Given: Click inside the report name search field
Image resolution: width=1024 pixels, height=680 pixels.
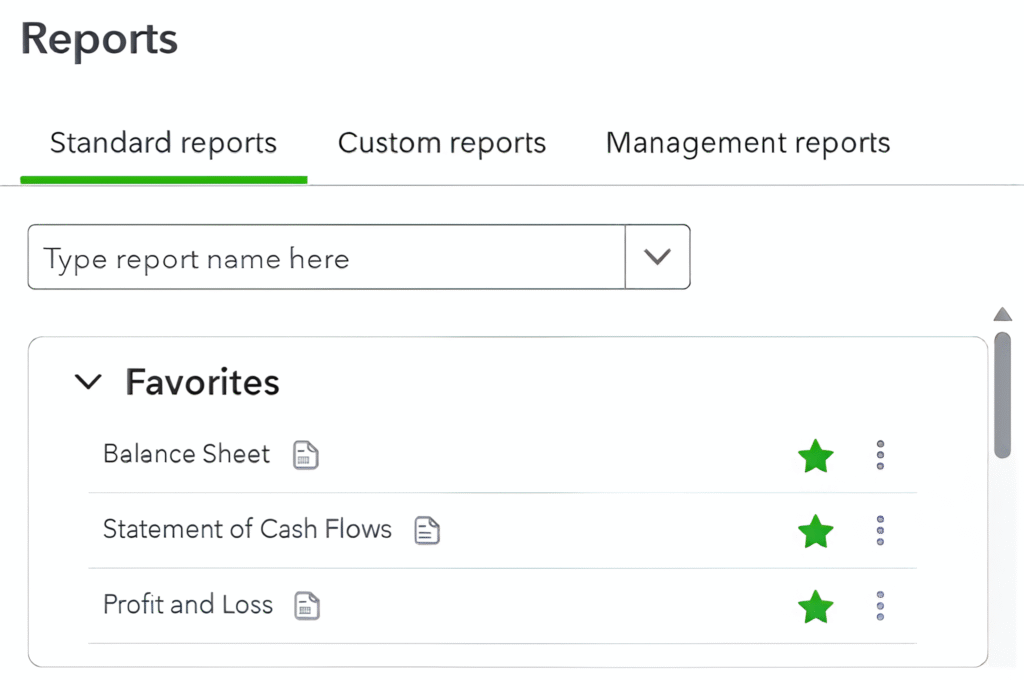Looking at the screenshot, I should (x=300, y=257).
